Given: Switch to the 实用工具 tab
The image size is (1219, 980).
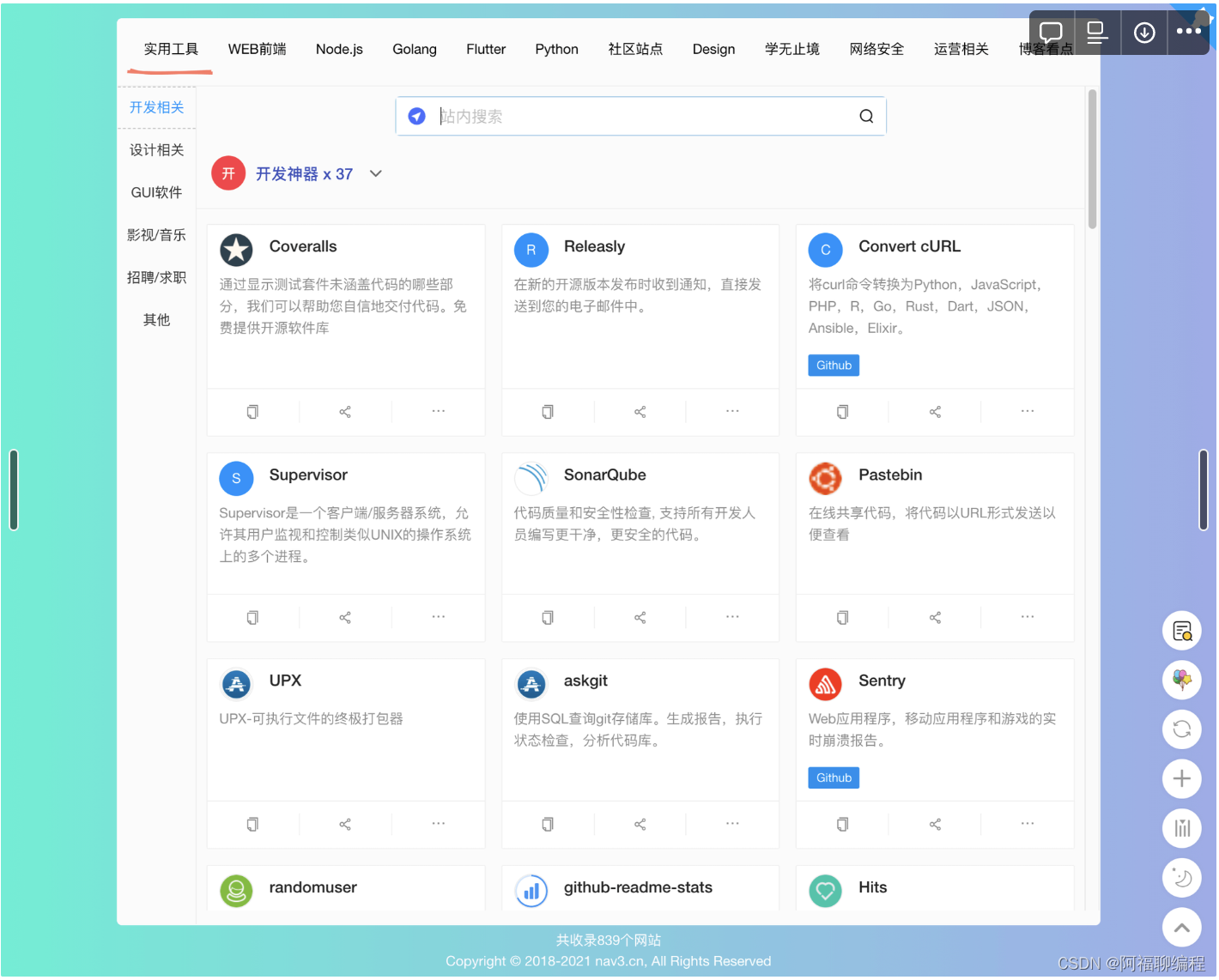Looking at the screenshot, I should (x=171, y=50).
